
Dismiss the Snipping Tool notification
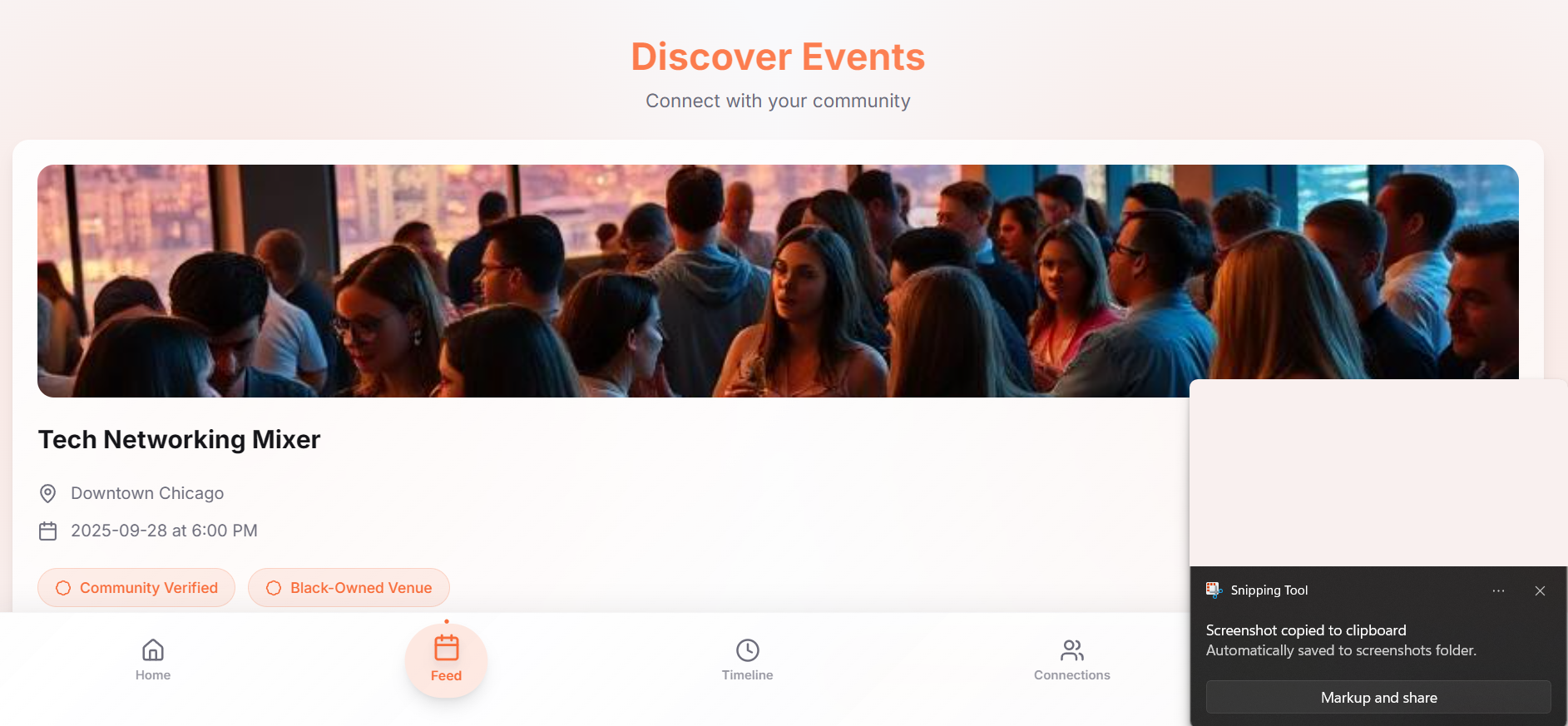(x=1540, y=590)
